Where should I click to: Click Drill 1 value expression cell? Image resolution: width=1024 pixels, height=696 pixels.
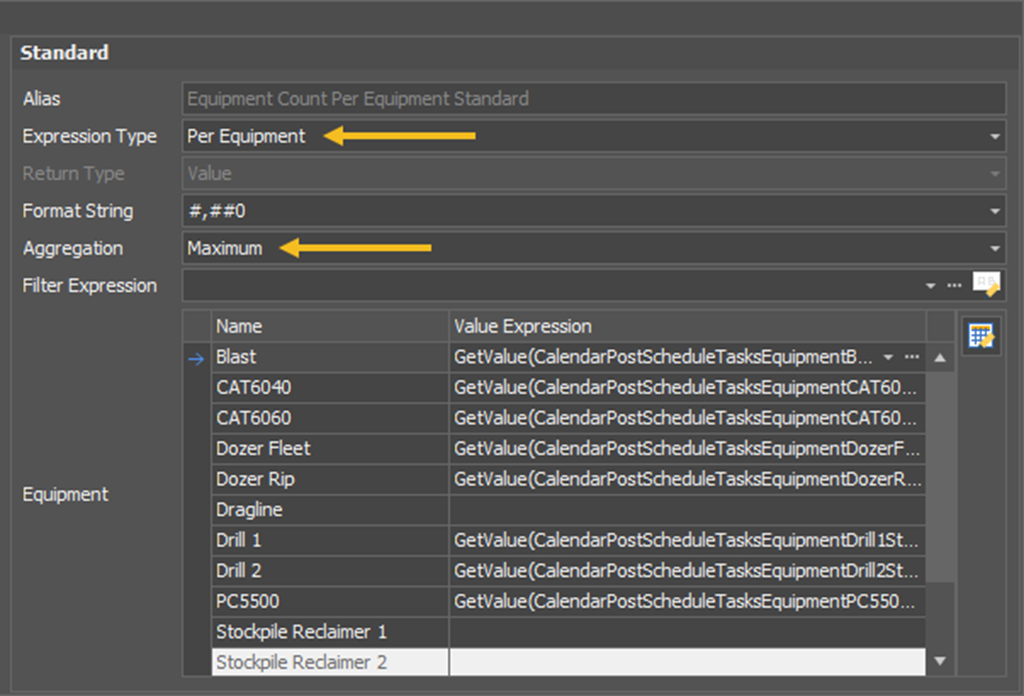click(x=688, y=540)
